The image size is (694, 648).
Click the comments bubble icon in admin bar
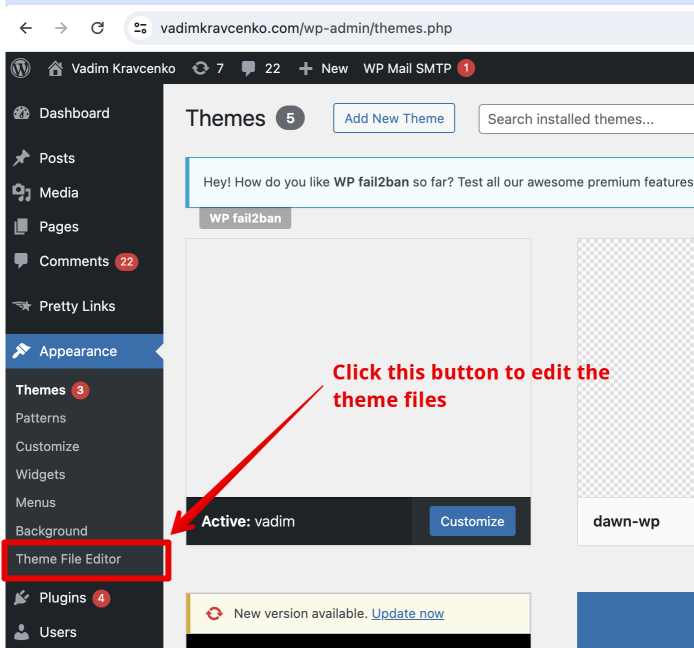(x=248, y=69)
